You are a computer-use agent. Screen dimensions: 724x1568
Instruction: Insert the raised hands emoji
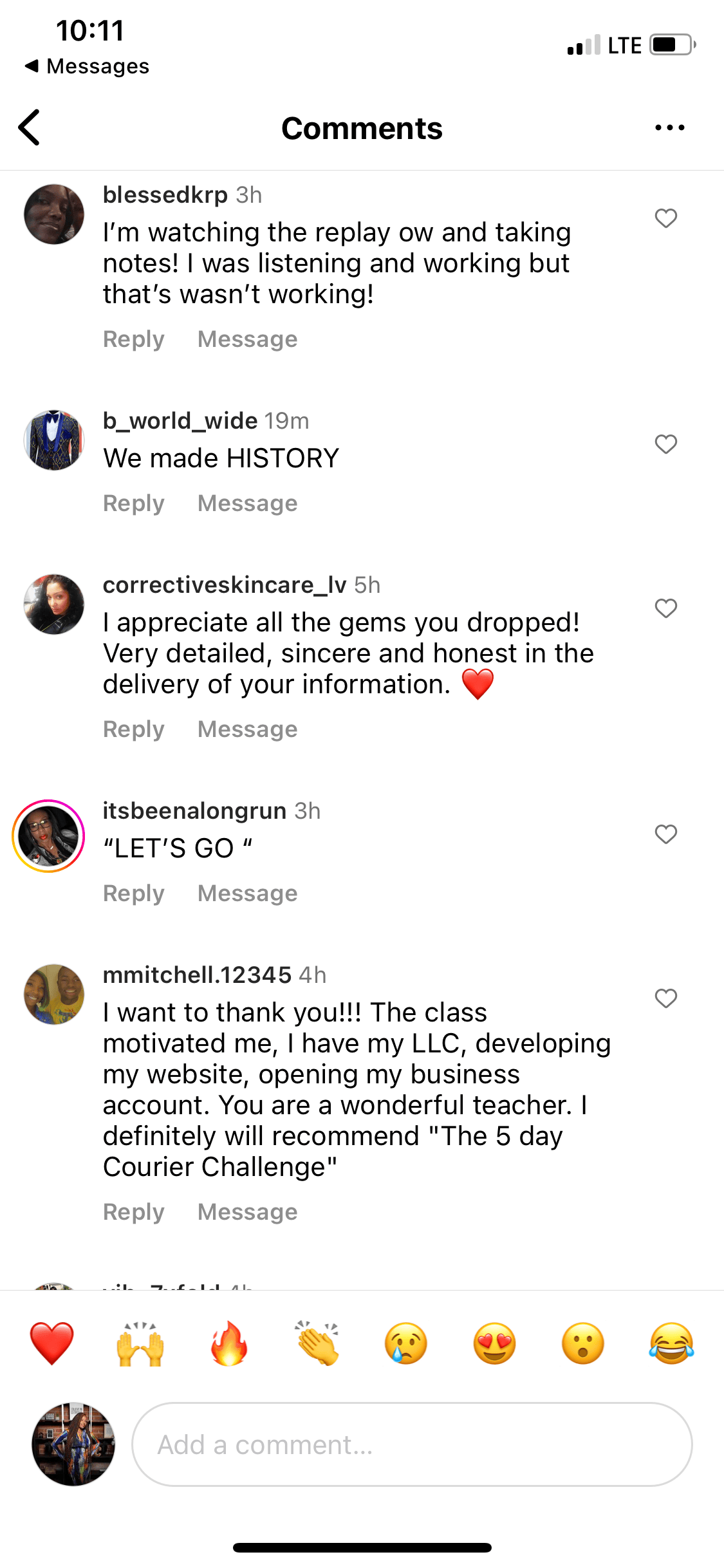pyautogui.click(x=140, y=1343)
